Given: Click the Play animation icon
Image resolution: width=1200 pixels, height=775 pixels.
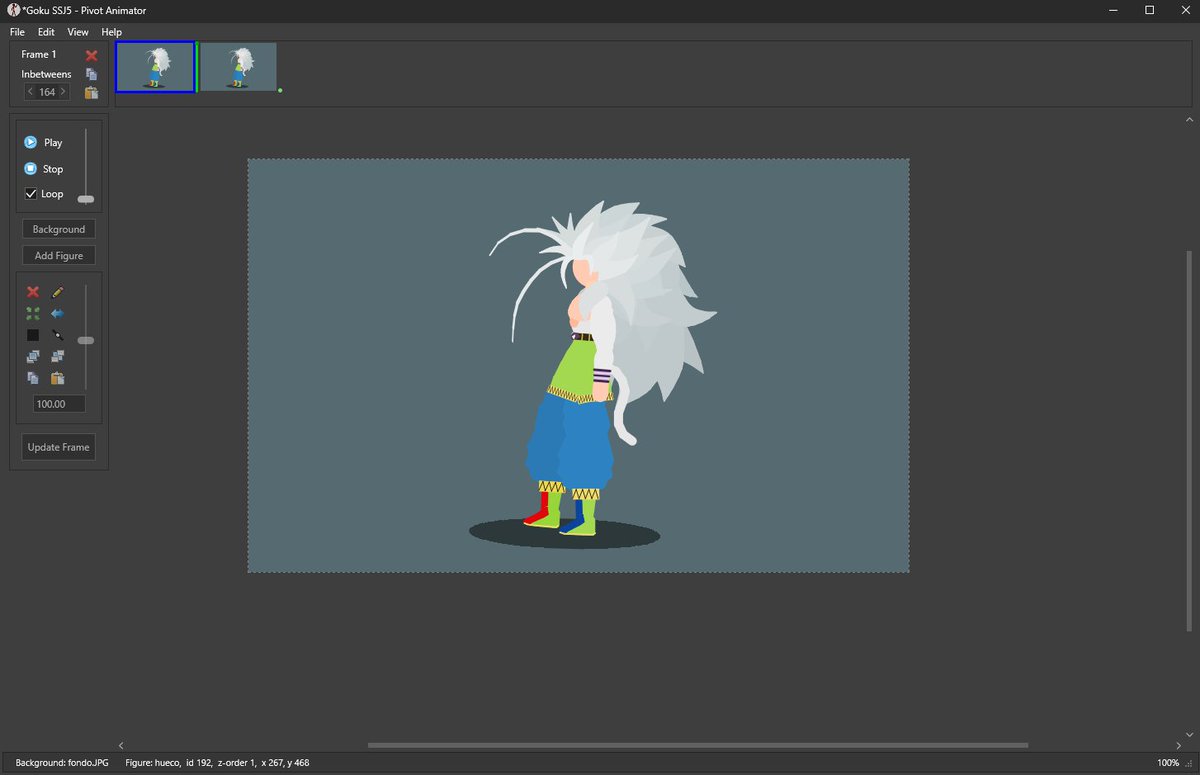Looking at the screenshot, I should tap(31, 142).
